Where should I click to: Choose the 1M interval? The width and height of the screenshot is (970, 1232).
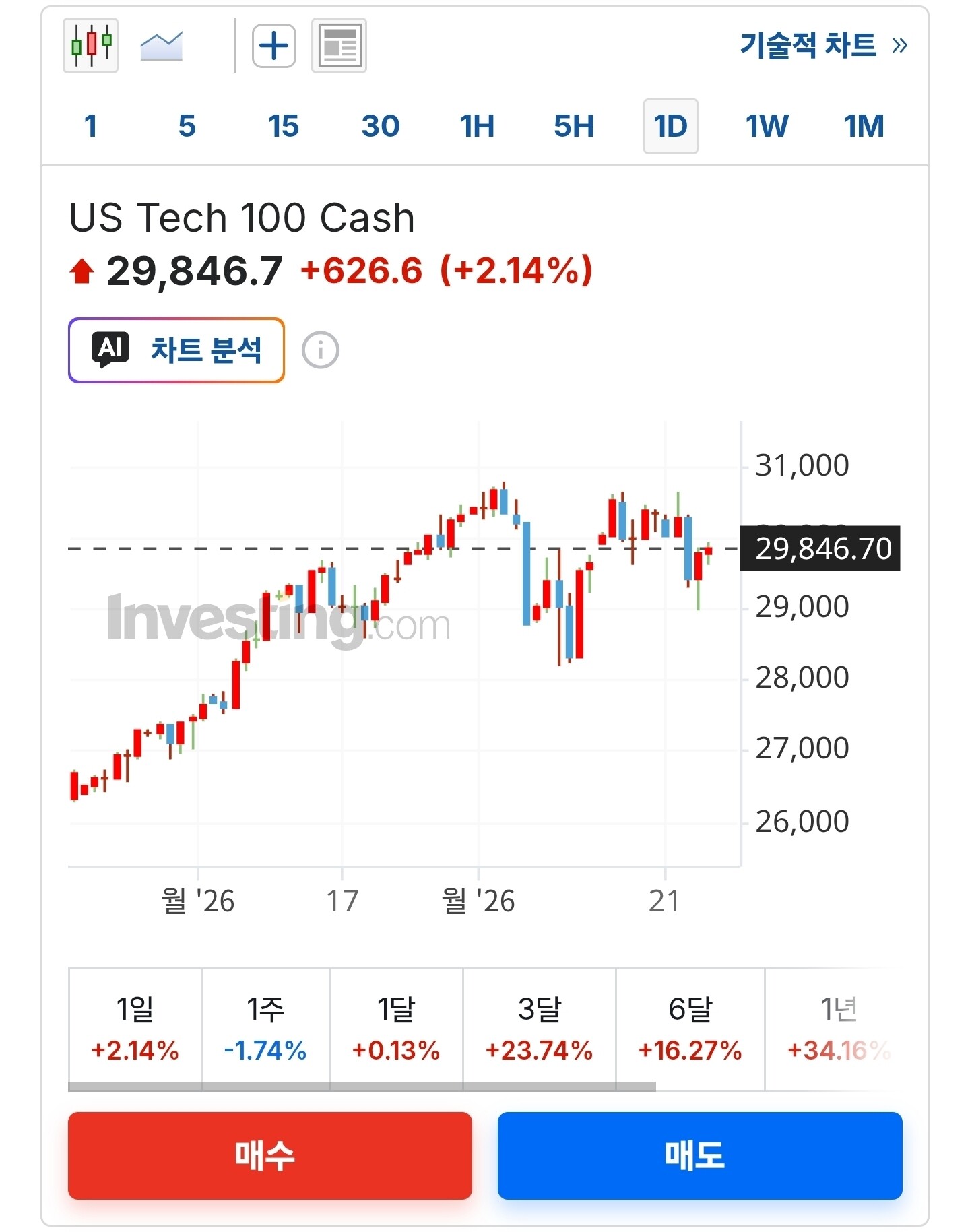pyautogui.click(x=864, y=127)
